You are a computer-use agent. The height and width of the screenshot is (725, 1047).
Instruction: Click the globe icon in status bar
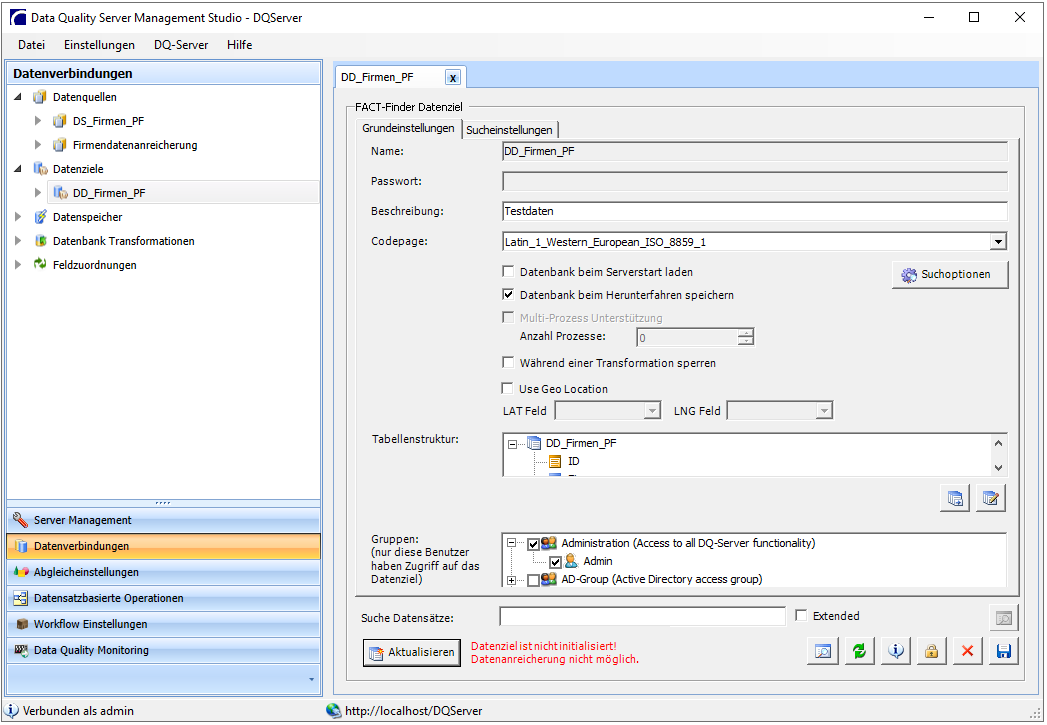pyautogui.click(x=334, y=711)
